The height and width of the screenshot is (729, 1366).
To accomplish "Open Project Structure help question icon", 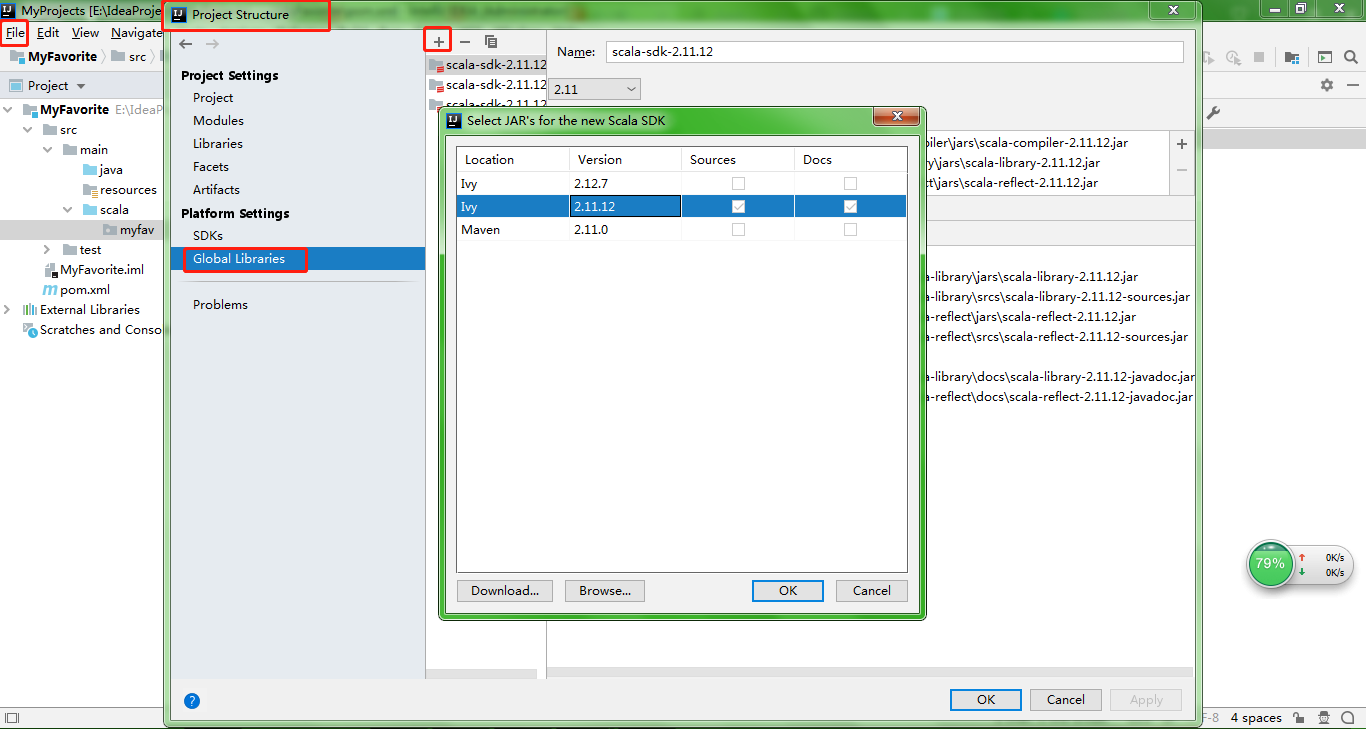I will coord(192,701).
